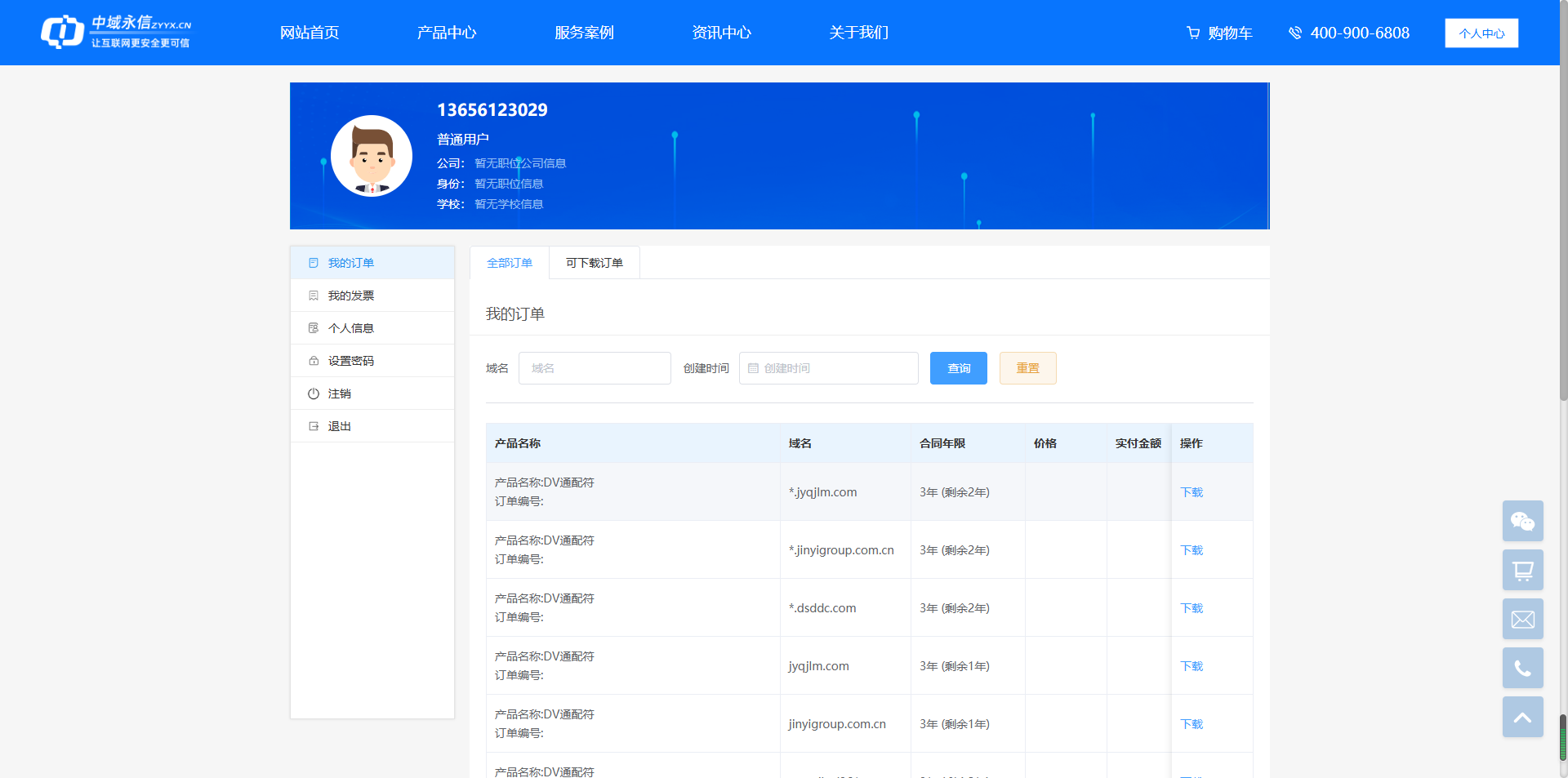The height and width of the screenshot is (778, 1568).
Task: Open the 服务案例 menu
Action: (583, 33)
